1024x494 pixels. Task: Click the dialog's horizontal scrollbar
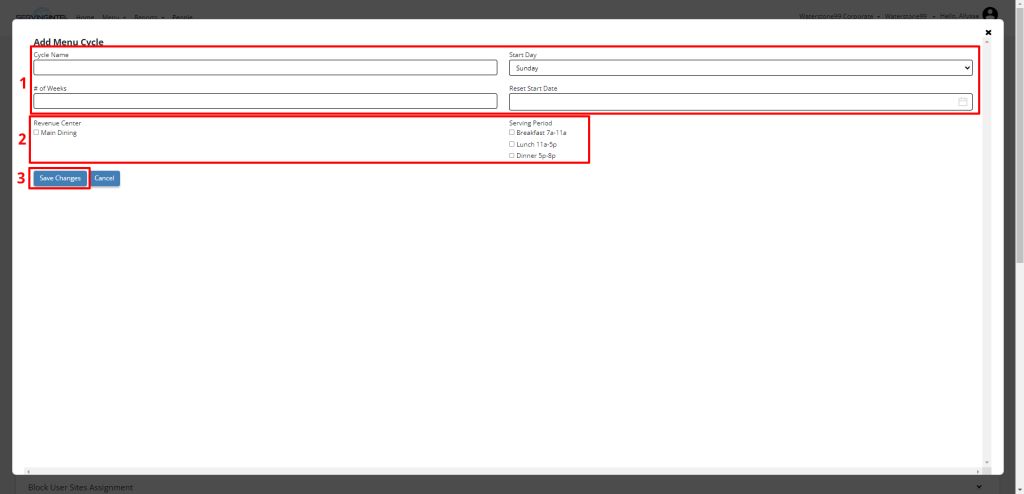pyautogui.click(x=500, y=470)
